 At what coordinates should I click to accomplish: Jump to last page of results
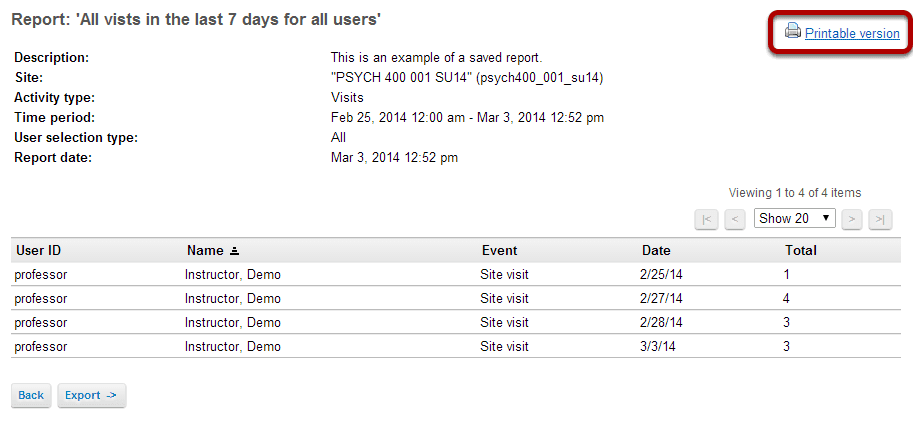(x=880, y=220)
